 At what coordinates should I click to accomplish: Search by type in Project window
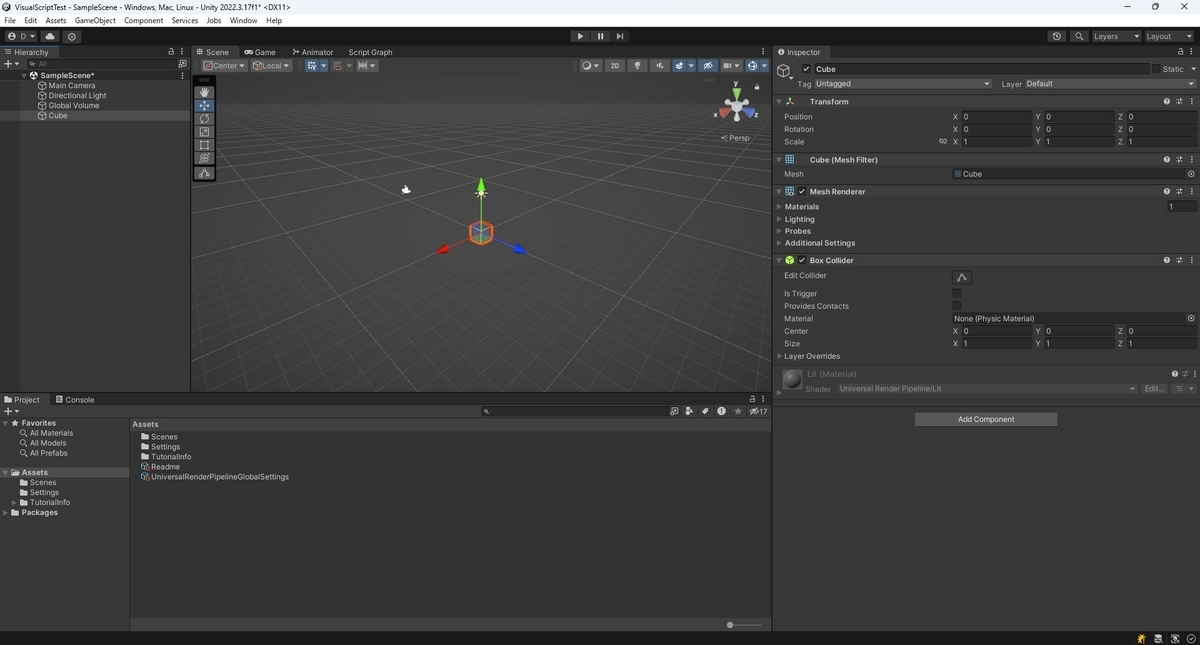[689, 411]
